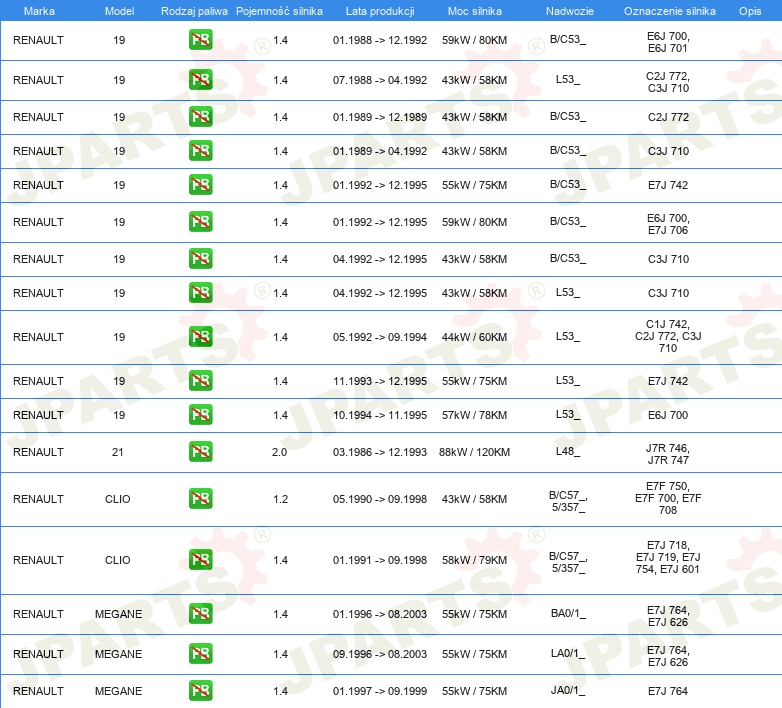The height and width of the screenshot is (708, 782).
Task: Click the petrol icon in the 01.1988 -> 12.1992 row
Action: [x=200, y=40]
